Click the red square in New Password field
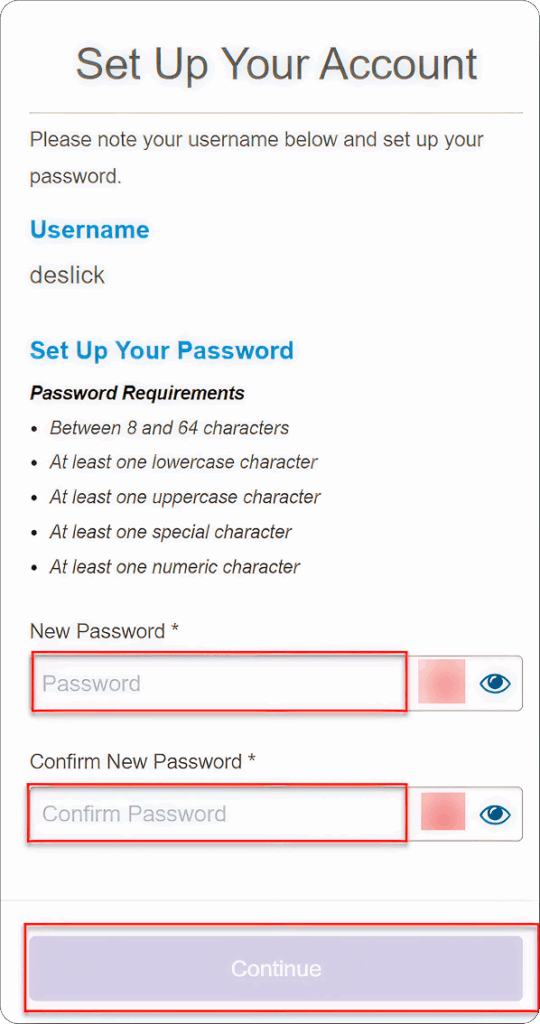Viewport: 540px width, 1024px height. (x=442, y=681)
